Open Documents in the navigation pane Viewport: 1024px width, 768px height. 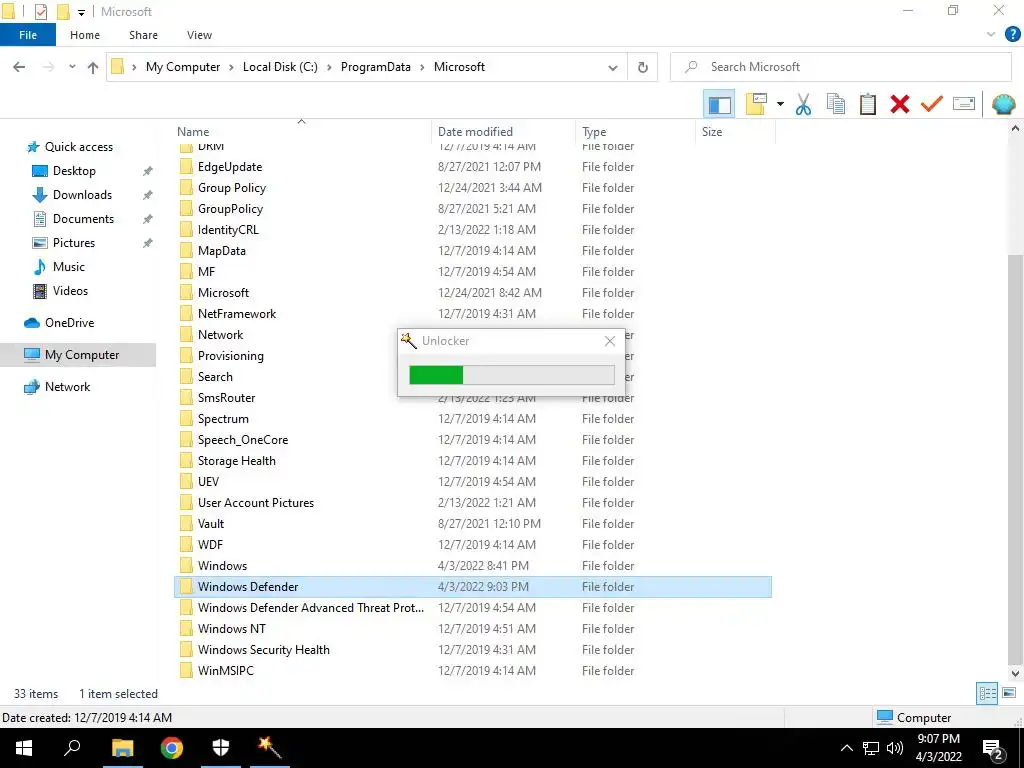tap(83, 219)
